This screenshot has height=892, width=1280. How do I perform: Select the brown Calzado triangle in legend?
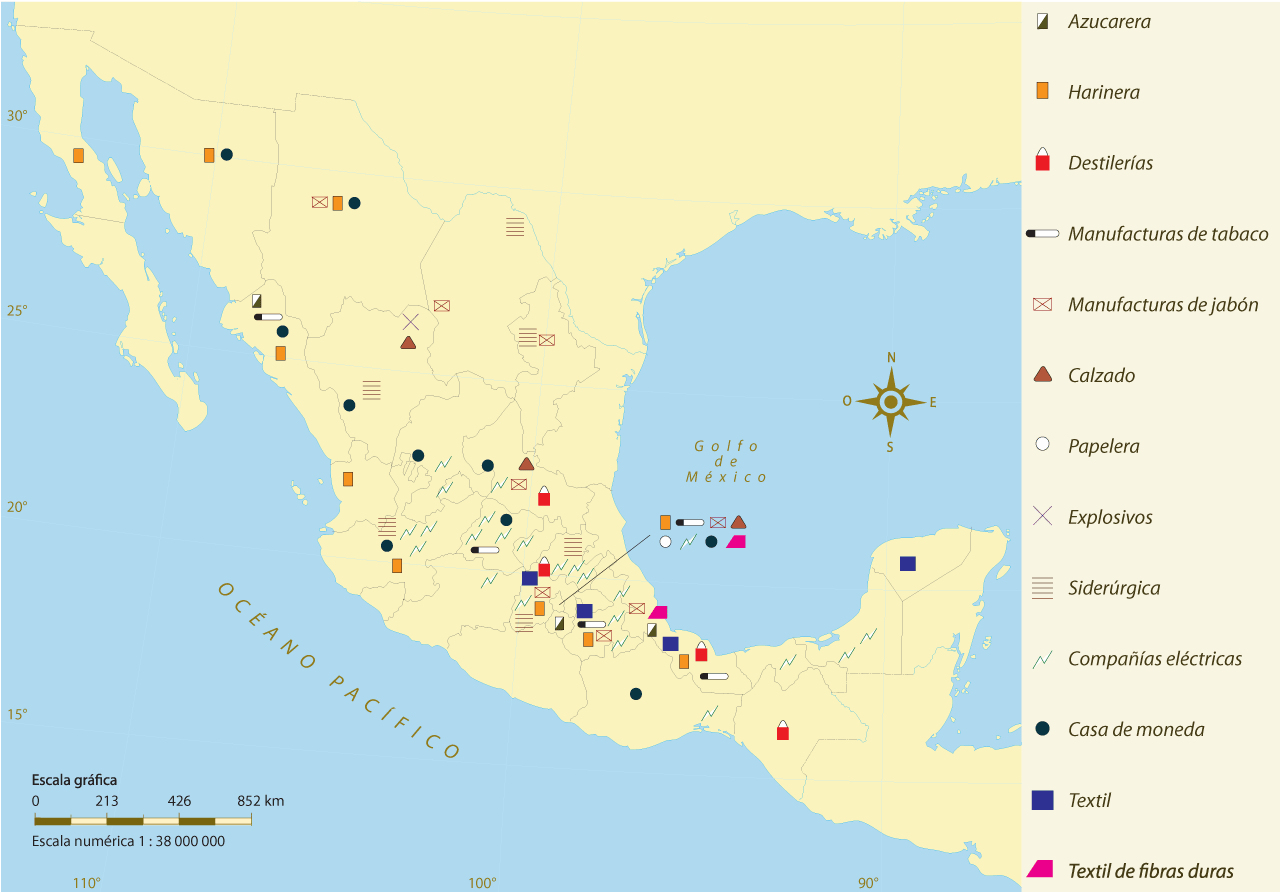(1042, 375)
